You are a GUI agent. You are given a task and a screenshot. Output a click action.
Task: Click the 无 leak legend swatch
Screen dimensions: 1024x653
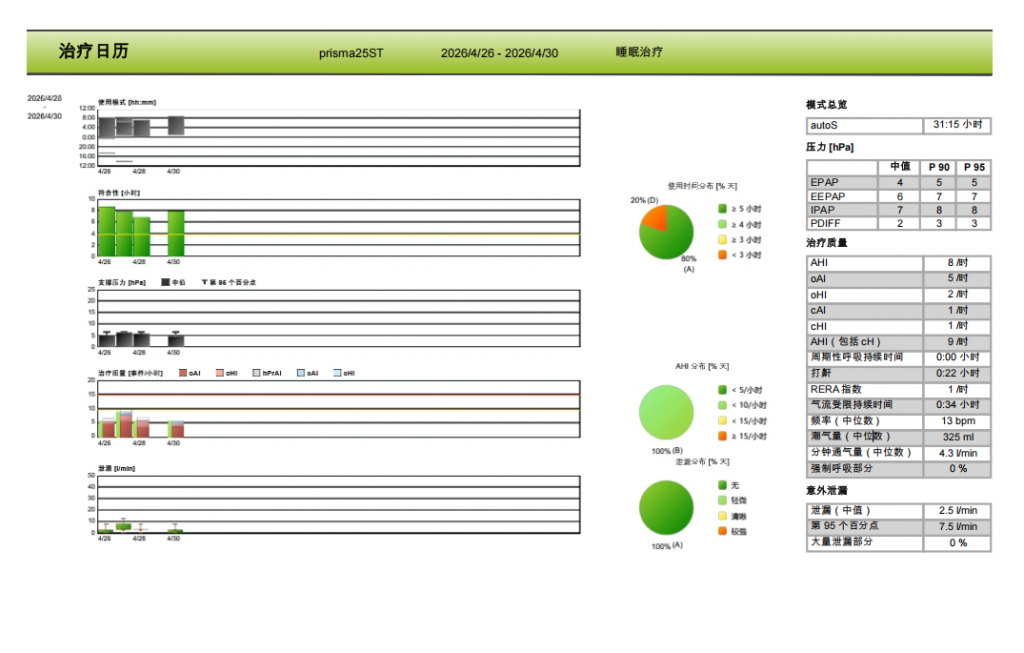[722, 485]
